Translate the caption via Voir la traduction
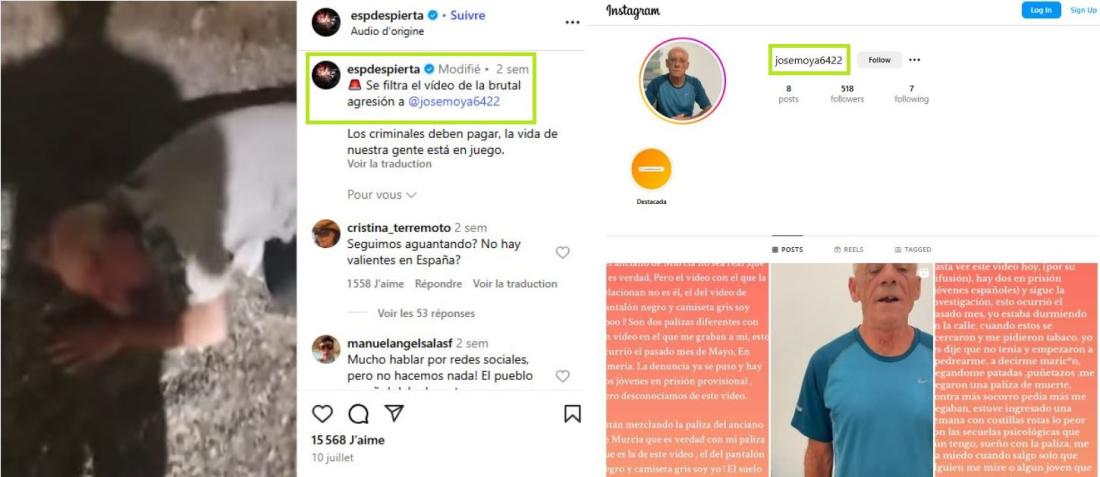 389,163
